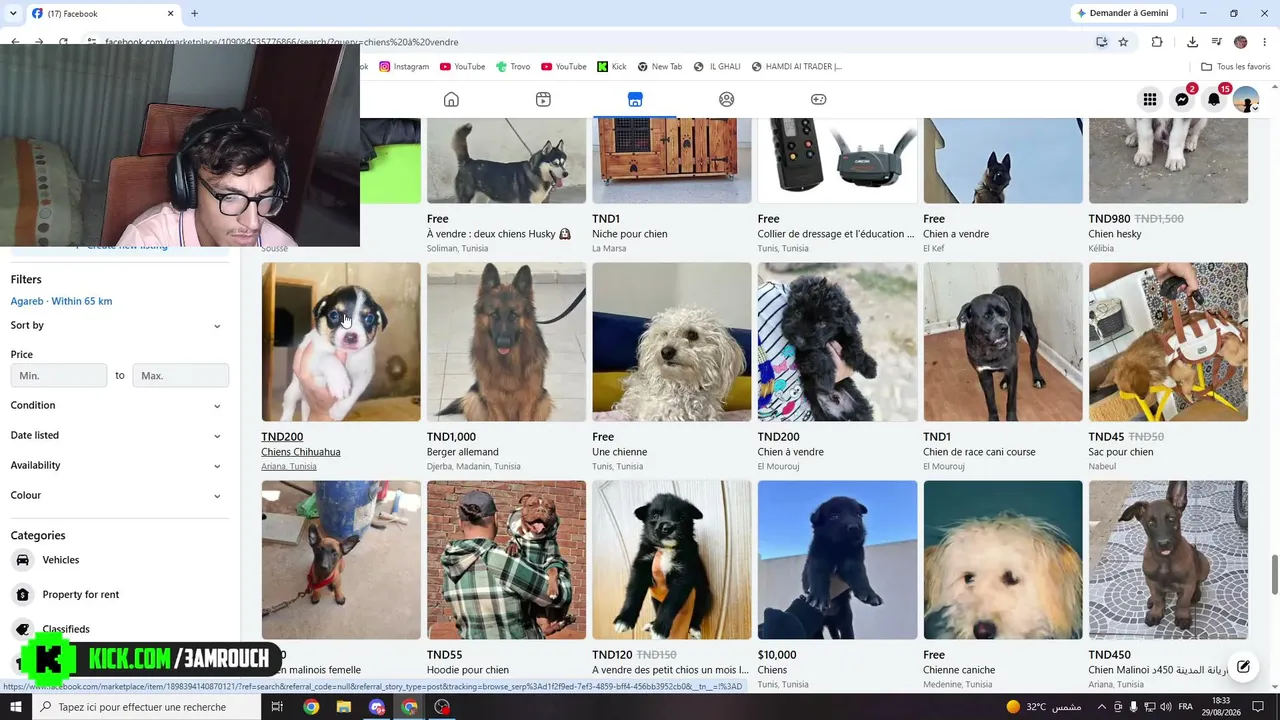The height and width of the screenshot is (720, 1280).
Task: Open the Une chienne listing photo
Action: tap(672, 342)
